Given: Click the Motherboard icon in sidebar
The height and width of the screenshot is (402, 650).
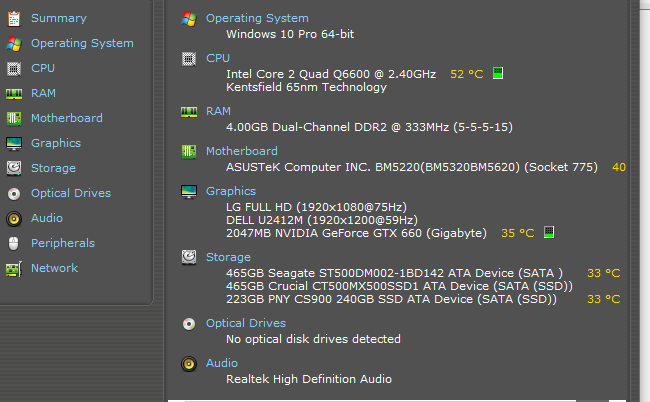Looking at the screenshot, I should click(14, 119).
